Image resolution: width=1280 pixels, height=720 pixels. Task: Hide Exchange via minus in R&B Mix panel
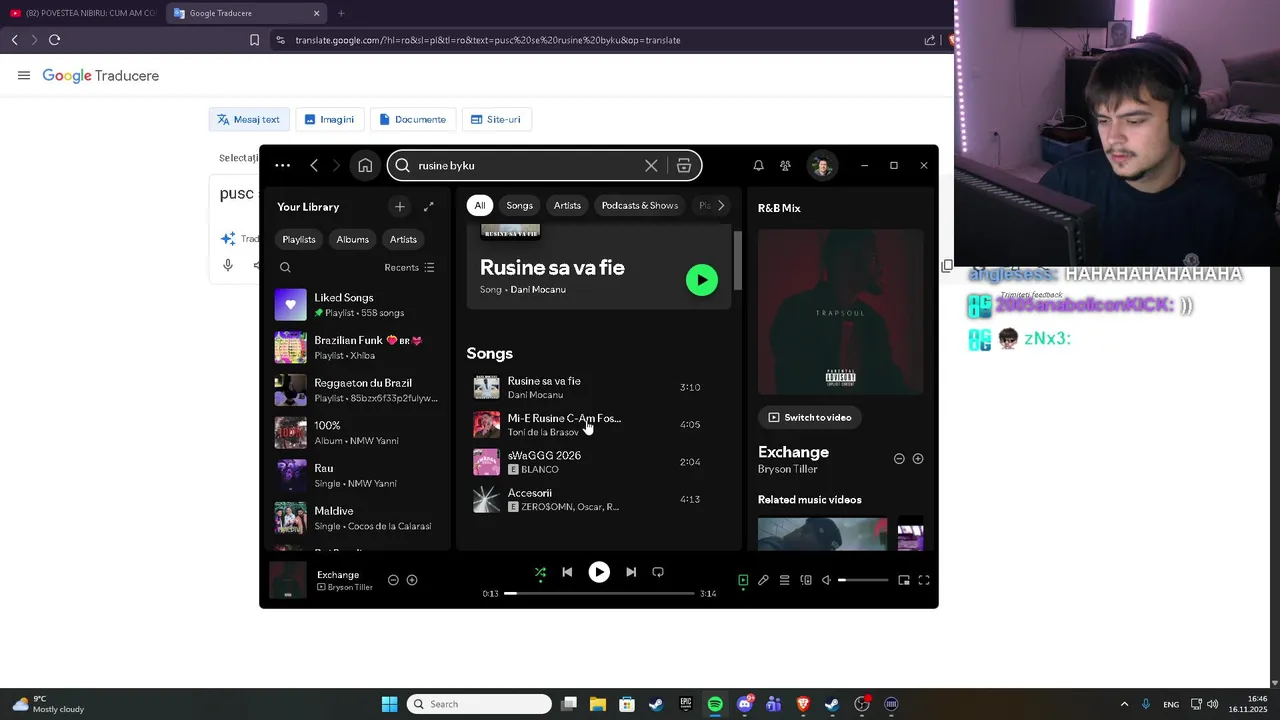click(899, 459)
